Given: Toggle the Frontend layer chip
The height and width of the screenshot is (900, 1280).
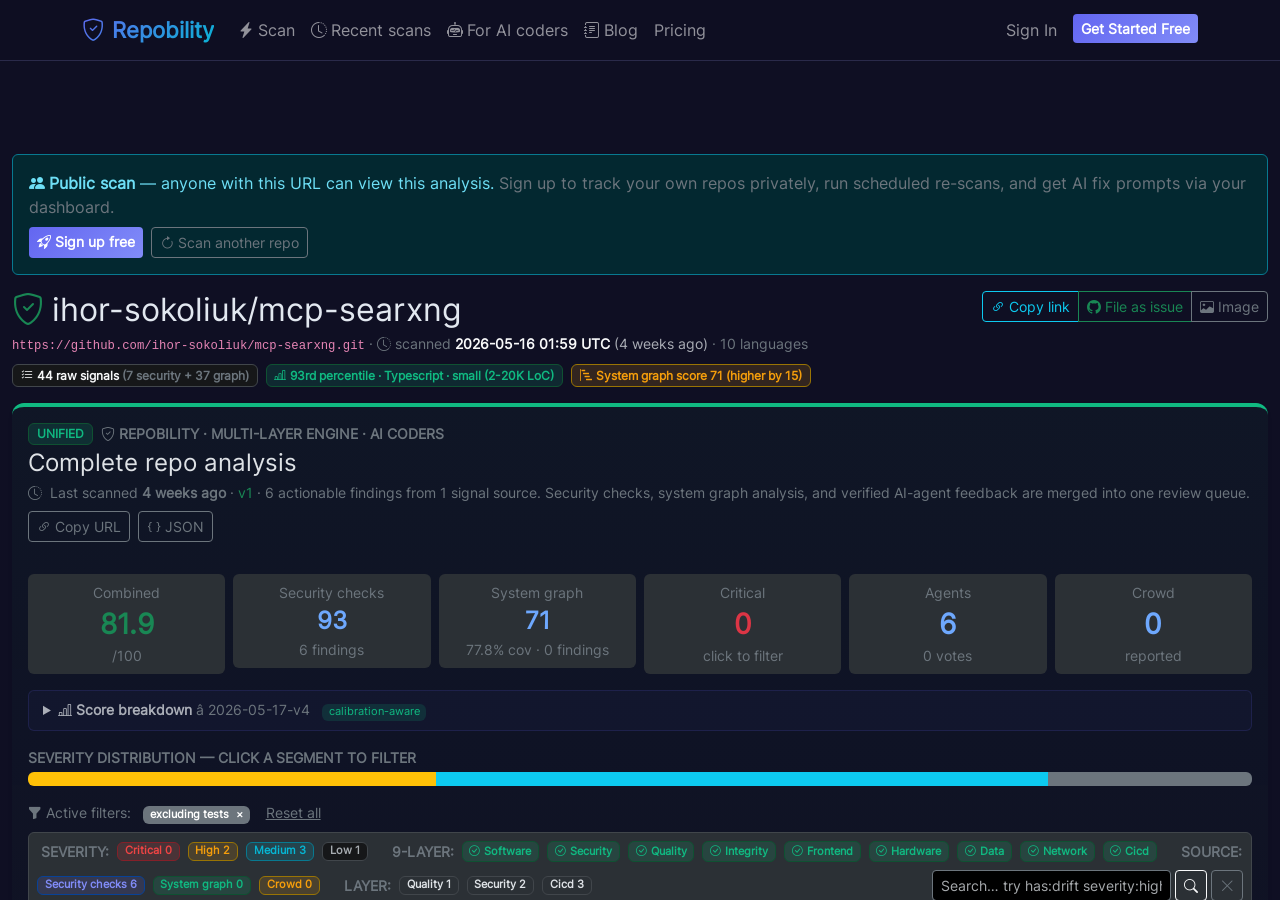Looking at the screenshot, I should (822, 851).
